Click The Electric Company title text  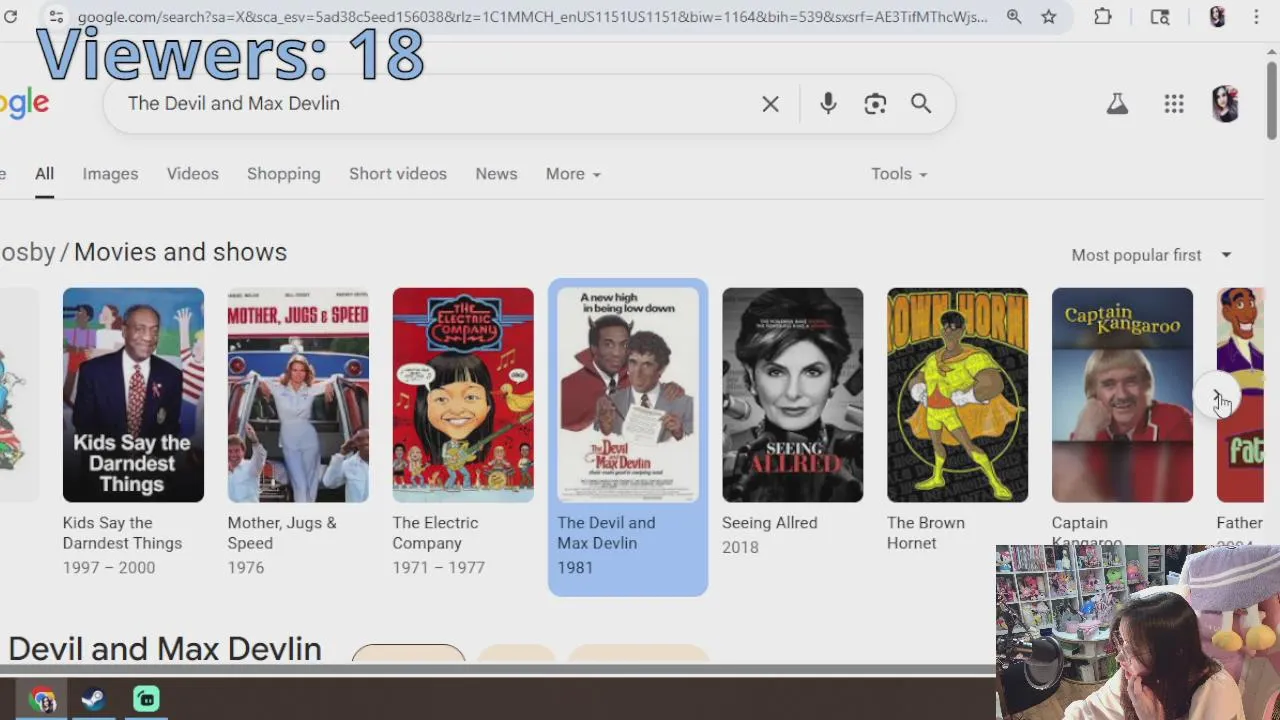(x=435, y=533)
